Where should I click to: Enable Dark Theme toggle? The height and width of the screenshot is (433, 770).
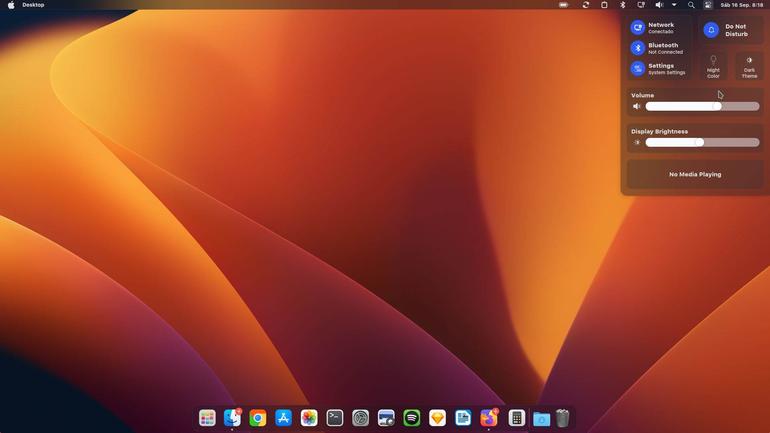click(749, 67)
